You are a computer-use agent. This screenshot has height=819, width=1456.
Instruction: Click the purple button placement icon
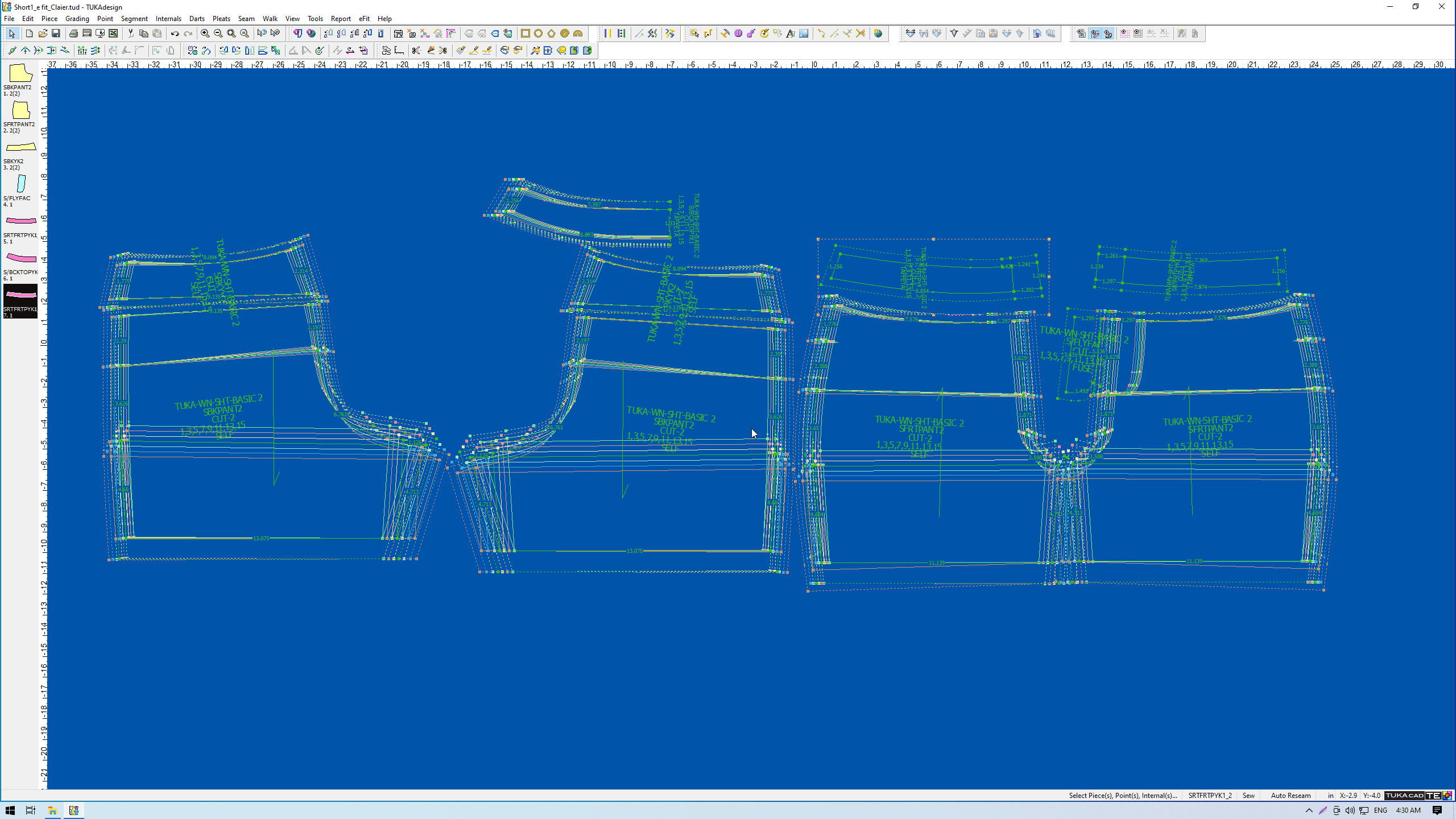pyautogui.click(x=738, y=34)
